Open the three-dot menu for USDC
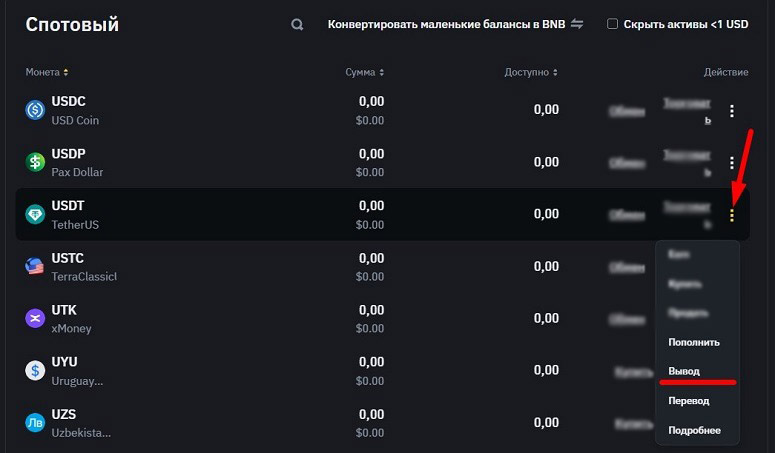 (732, 110)
